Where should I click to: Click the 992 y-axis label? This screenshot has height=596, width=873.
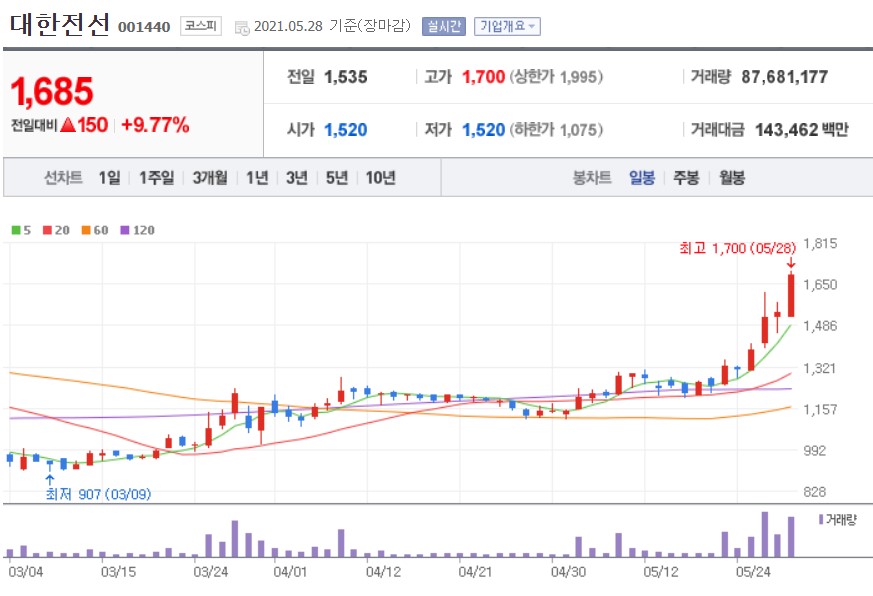click(x=815, y=451)
